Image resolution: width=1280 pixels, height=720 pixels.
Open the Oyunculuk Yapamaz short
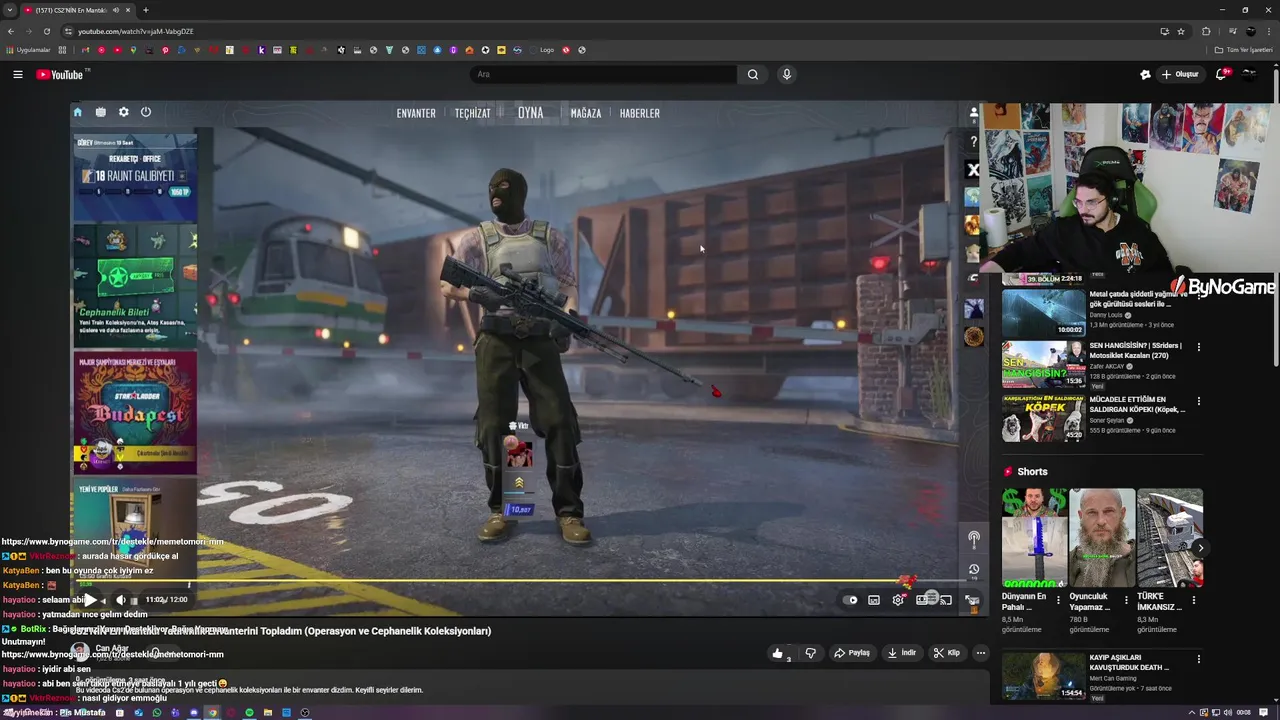tap(1102, 537)
